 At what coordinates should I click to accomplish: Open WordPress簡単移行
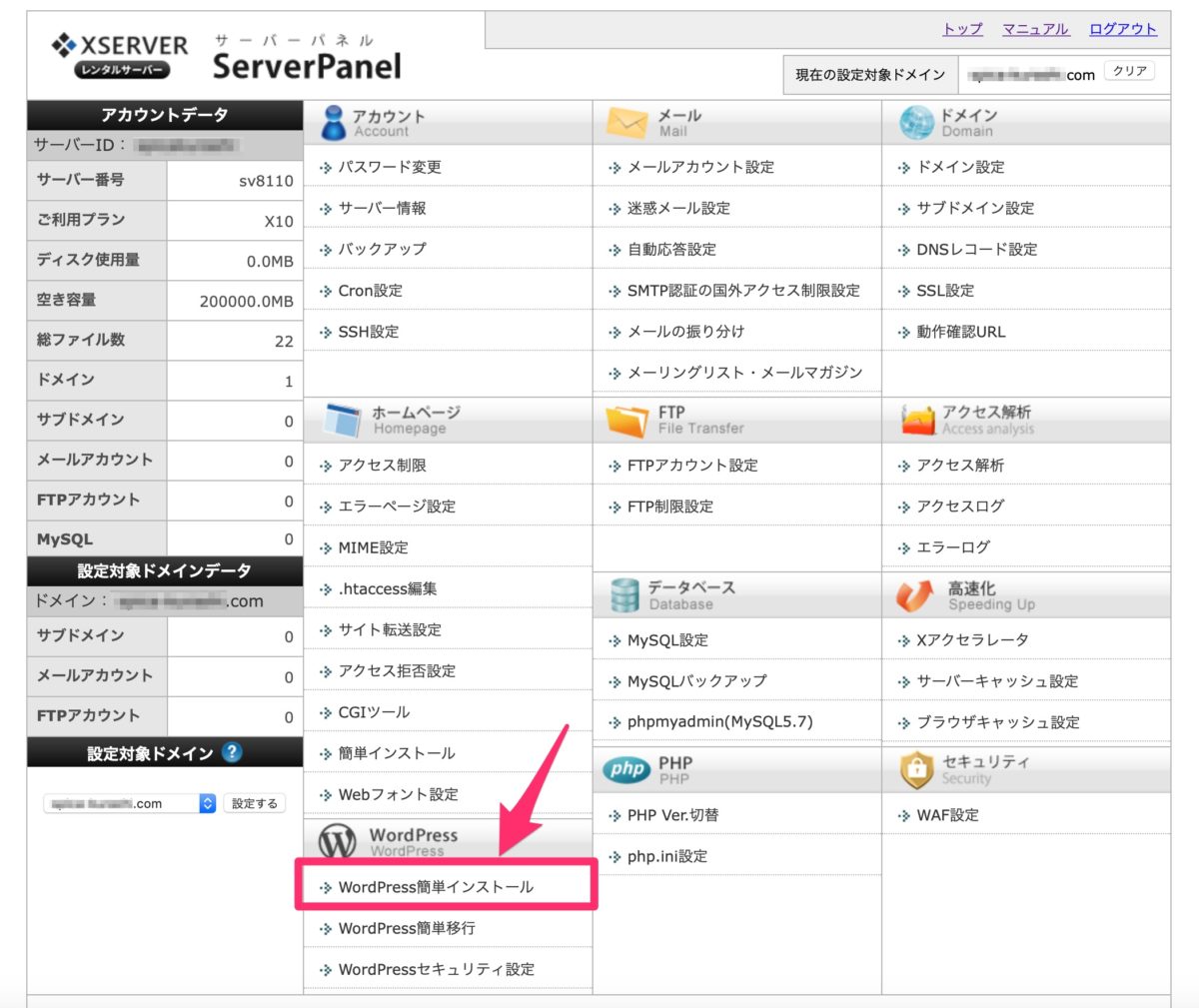coord(407,928)
